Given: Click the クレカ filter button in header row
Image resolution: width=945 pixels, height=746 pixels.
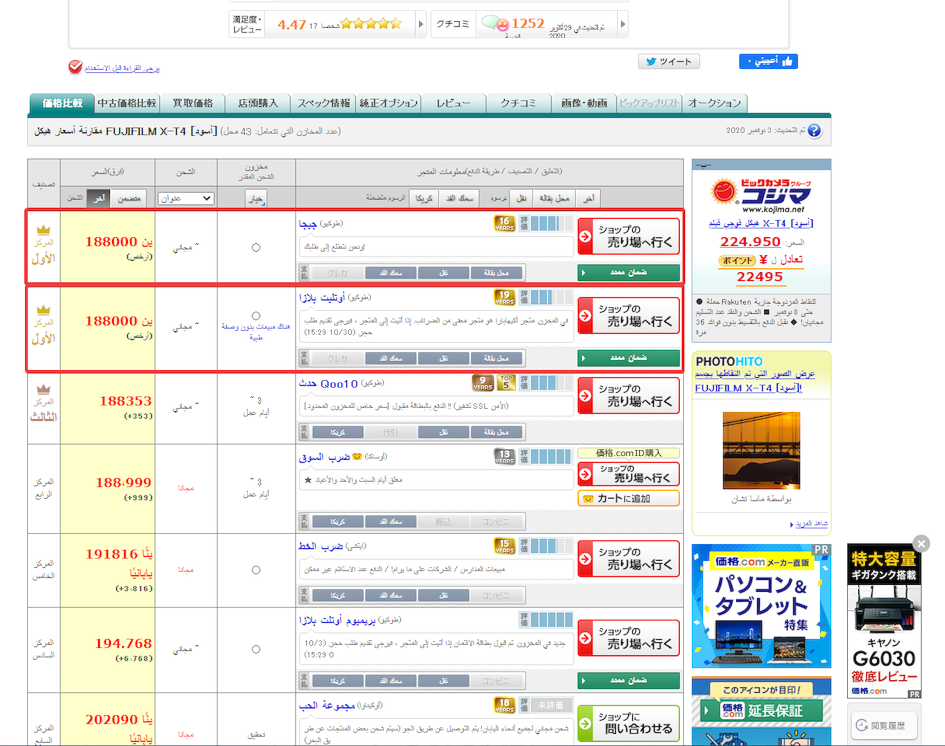Looking at the screenshot, I should [x=424, y=198].
